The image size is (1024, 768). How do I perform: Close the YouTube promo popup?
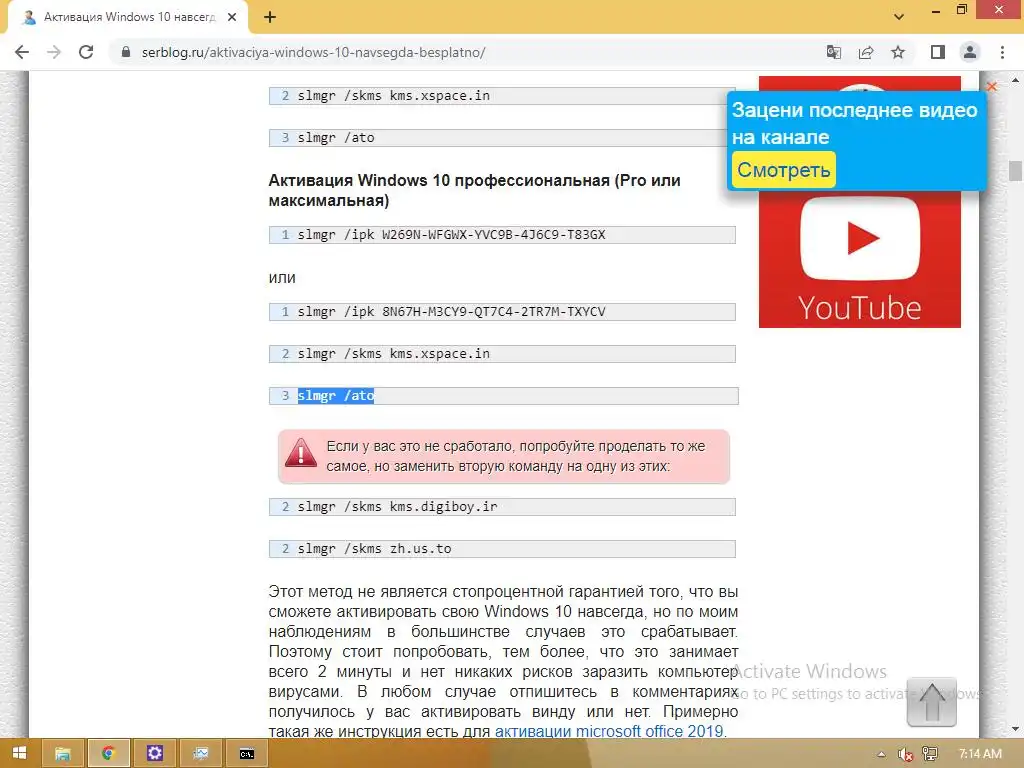(x=991, y=86)
